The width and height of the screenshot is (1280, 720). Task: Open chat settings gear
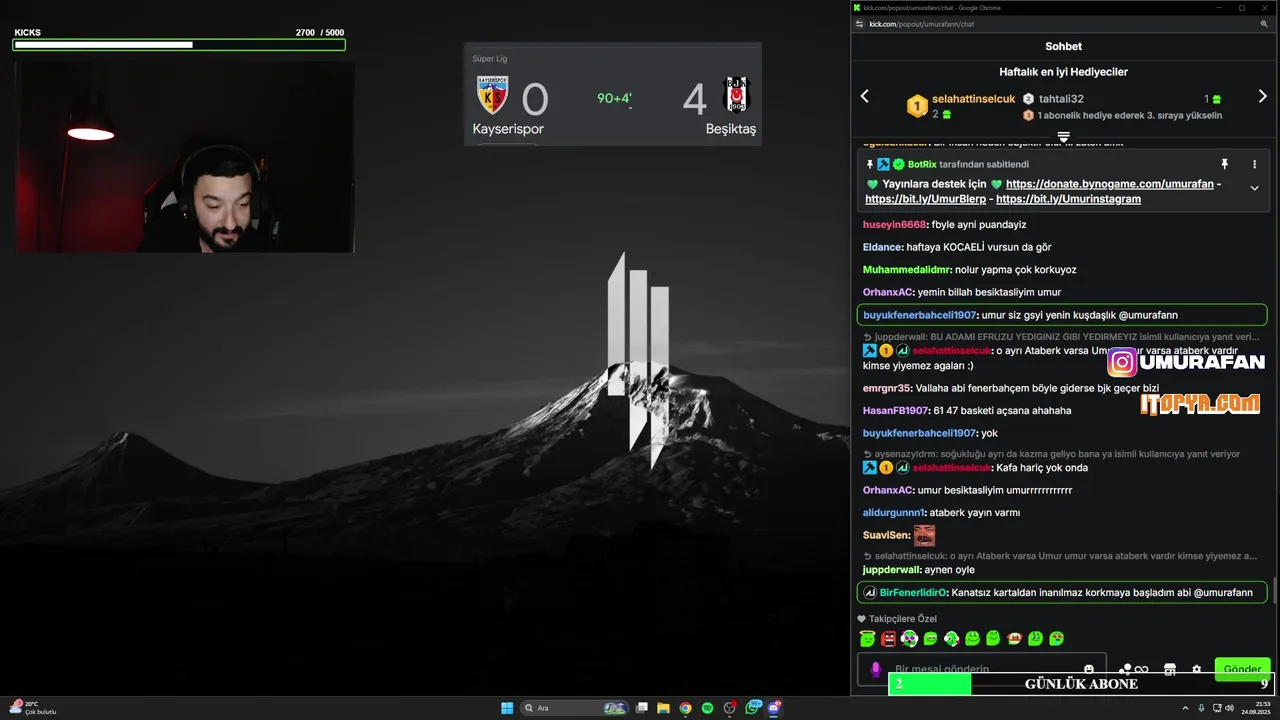coord(1196,669)
